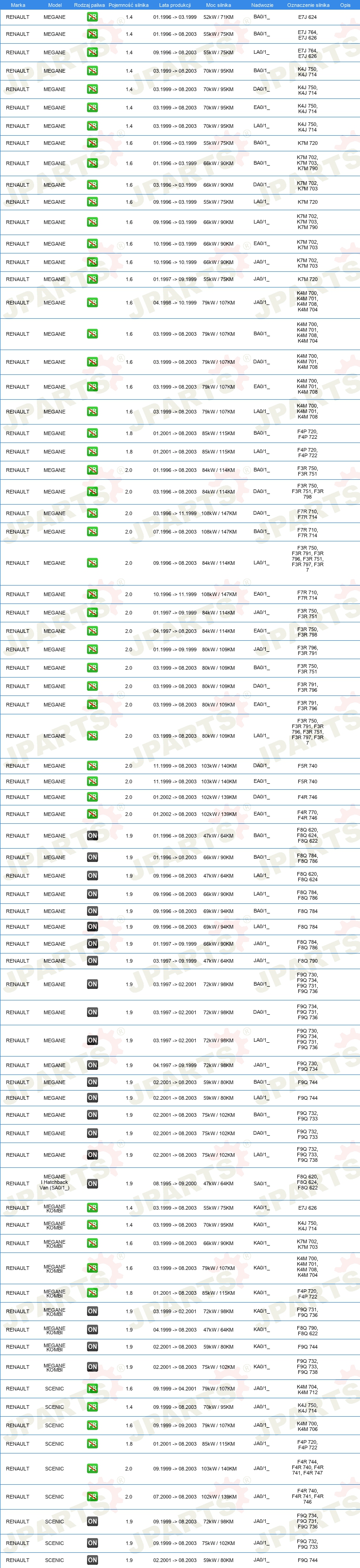The image size is (360, 1568).
Task: Select diesel ON icon in SCENIC F9Q 744 row
Action: point(92,1560)
